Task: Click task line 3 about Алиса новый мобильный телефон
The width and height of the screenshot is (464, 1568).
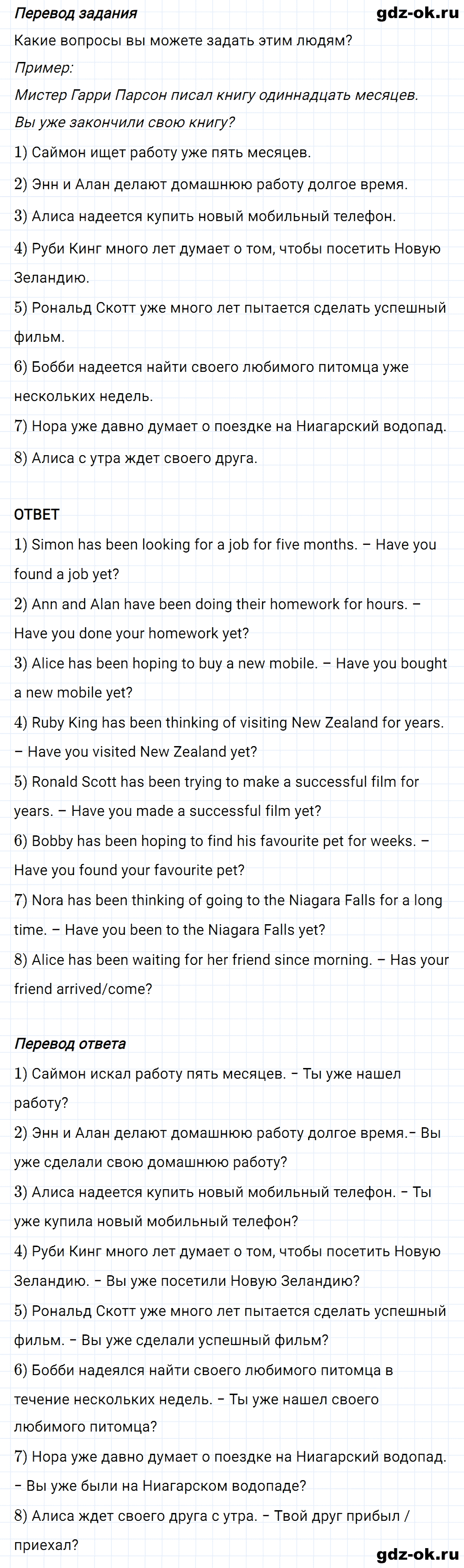Action: (x=205, y=216)
